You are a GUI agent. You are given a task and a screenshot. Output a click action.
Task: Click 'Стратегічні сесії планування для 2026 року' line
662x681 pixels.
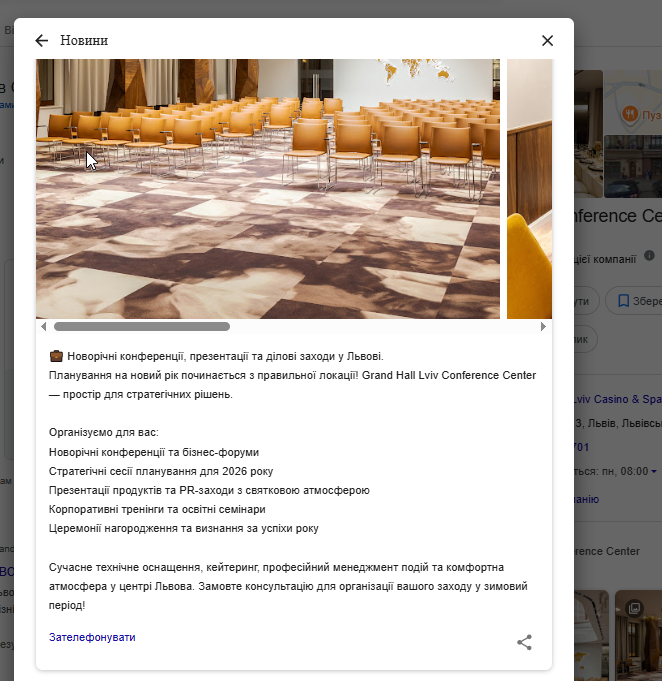(161, 471)
